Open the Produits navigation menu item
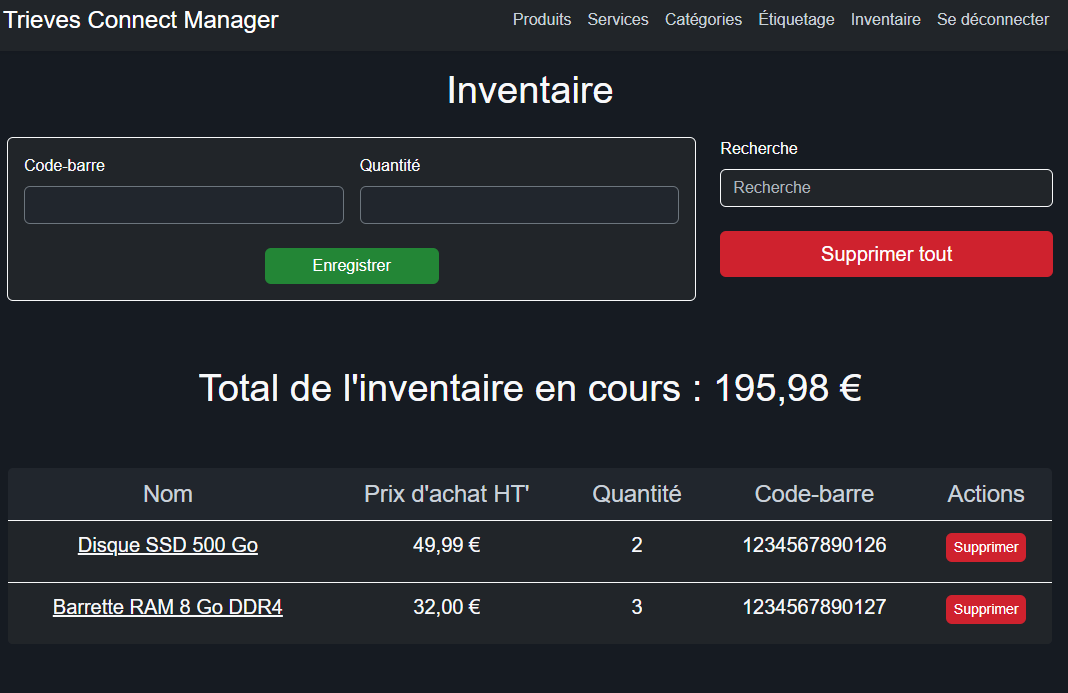This screenshot has width=1068, height=693. click(x=542, y=20)
